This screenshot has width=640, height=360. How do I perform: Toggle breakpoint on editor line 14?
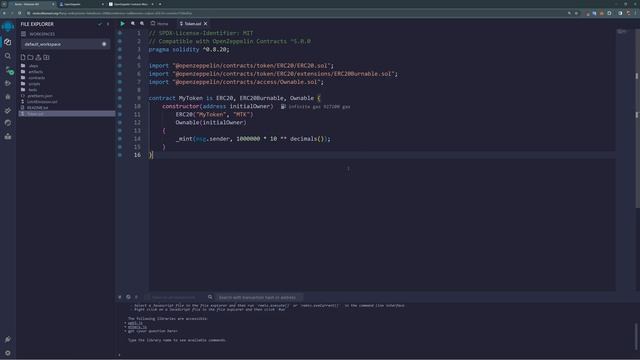click(120, 139)
